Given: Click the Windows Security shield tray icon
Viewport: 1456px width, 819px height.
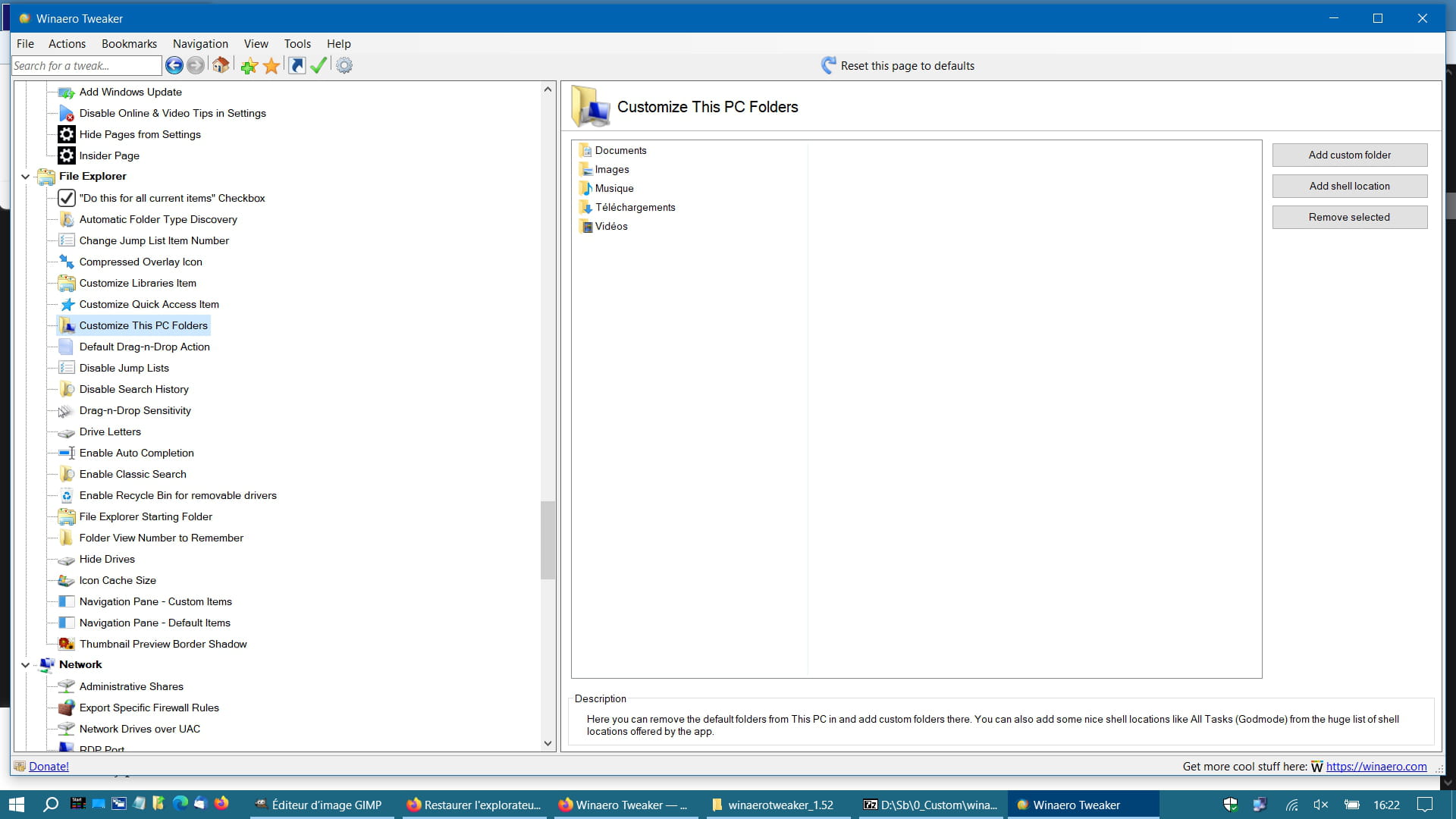Looking at the screenshot, I should tap(1231, 805).
